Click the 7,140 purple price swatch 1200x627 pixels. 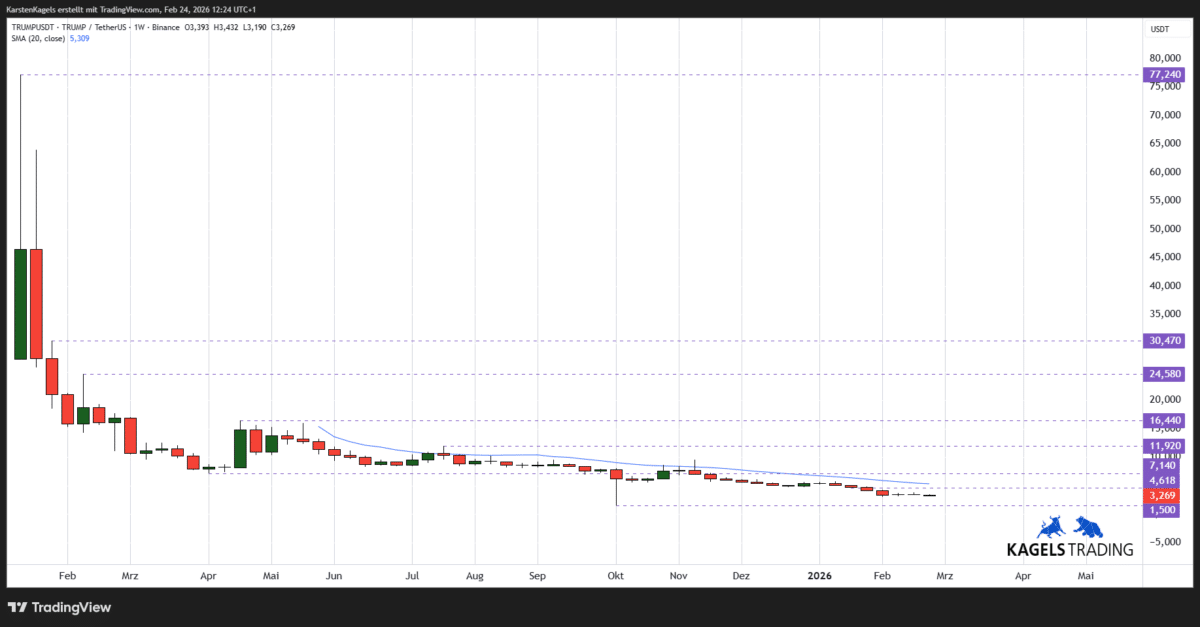point(1161,466)
